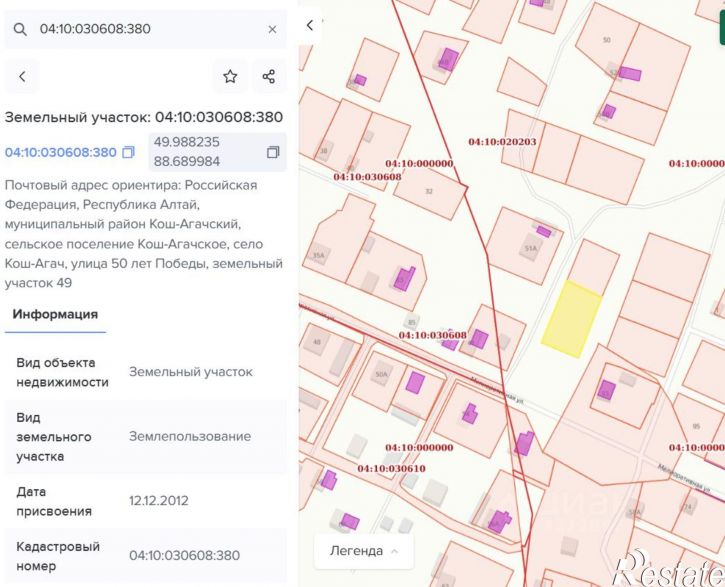Copy the cadastral number next to the blue link
The height and width of the screenshot is (587, 725).
(x=128, y=152)
